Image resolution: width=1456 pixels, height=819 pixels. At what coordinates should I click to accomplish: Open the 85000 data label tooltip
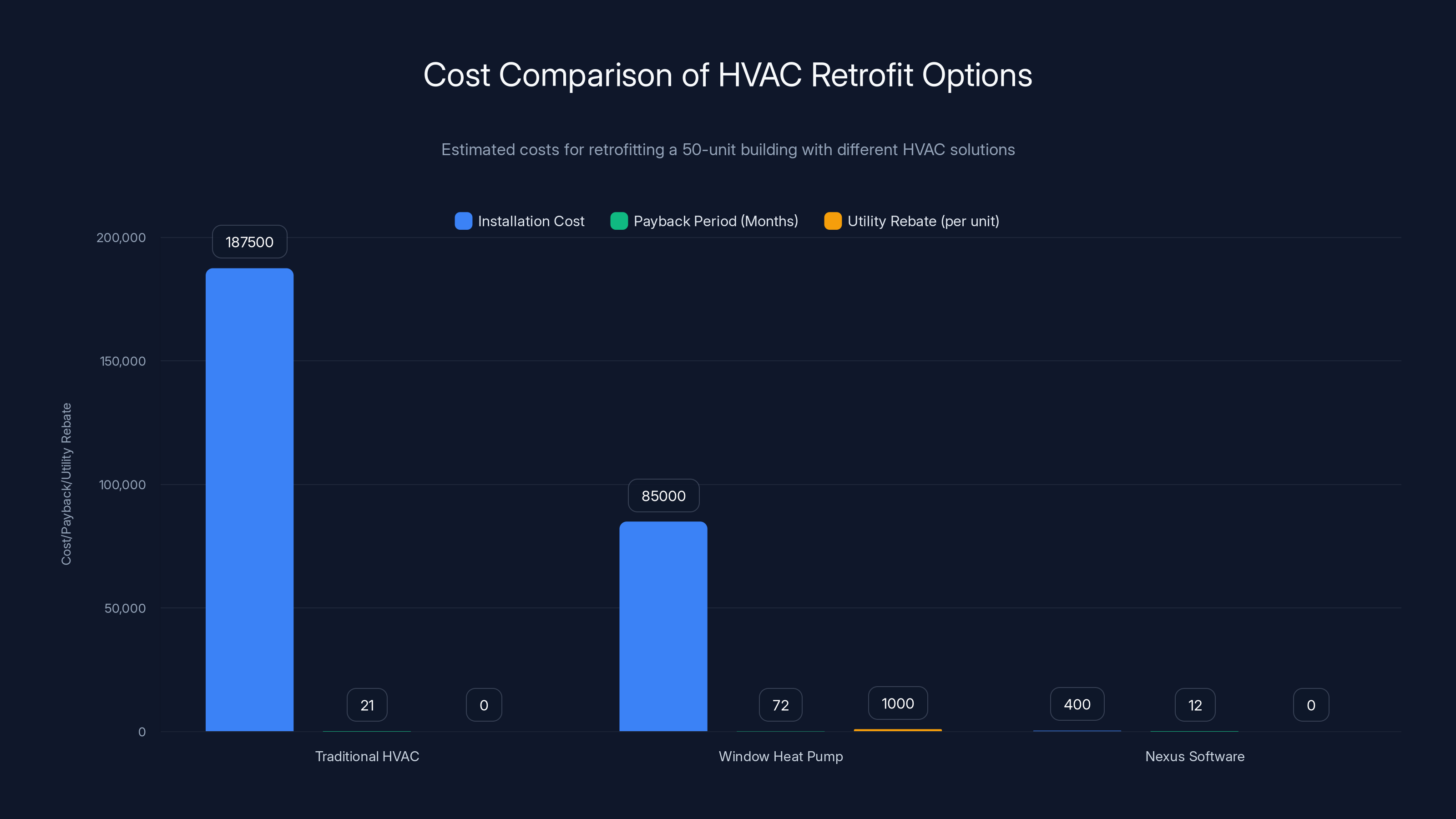click(663, 495)
